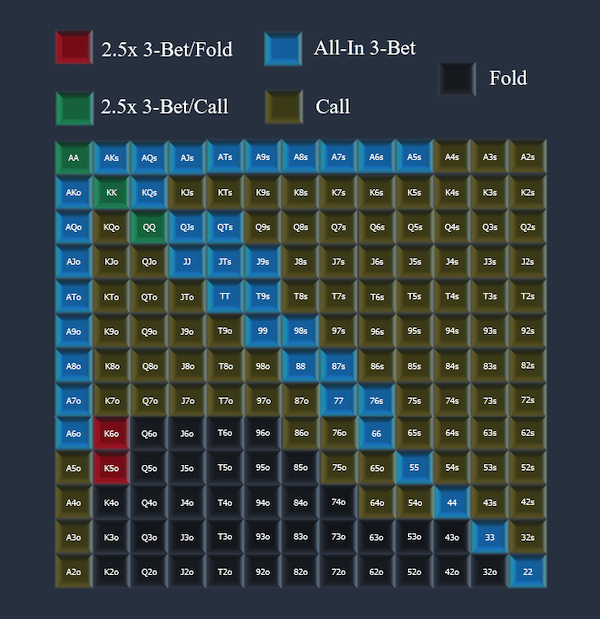Choose the 75o cell

pyautogui.click(x=339, y=468)
